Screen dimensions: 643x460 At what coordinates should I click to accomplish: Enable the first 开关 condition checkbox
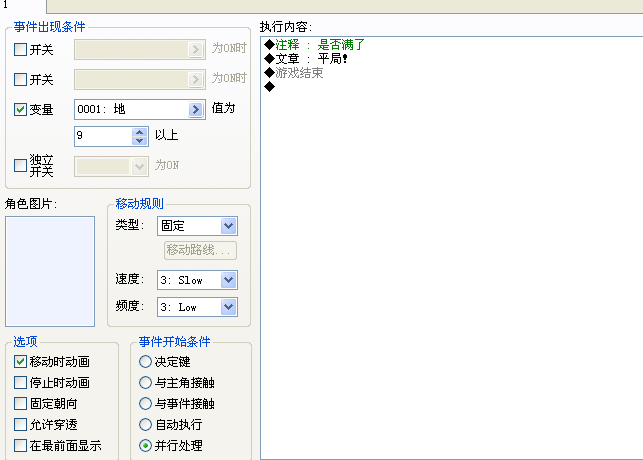coord(20,50)
